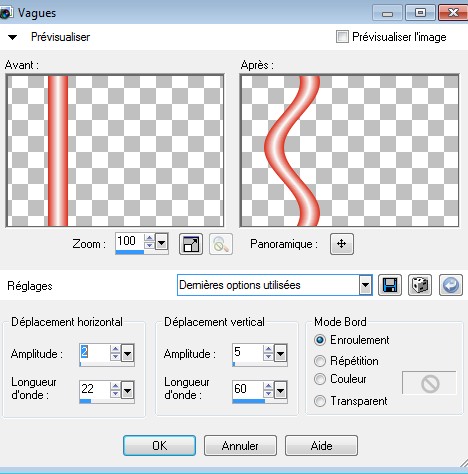Confirm the wave effect with OK
Image resolution: width=468 pixels, height=474 pixels.
click(x=159, y=446)
